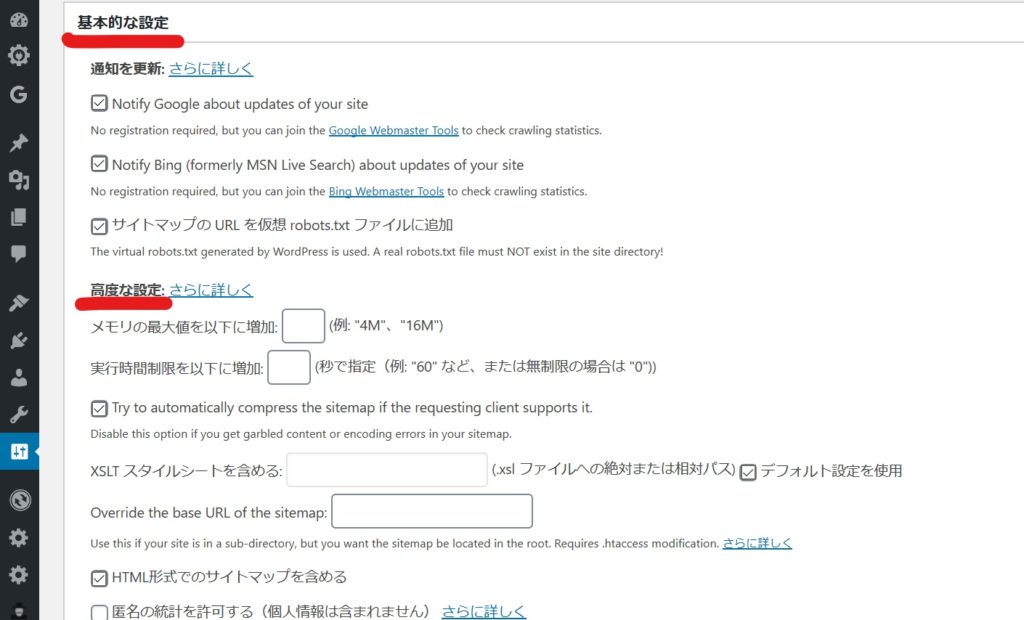Open Pages via the stacked pages icon
1024x620 pixels.
click(x=19, y=217)
